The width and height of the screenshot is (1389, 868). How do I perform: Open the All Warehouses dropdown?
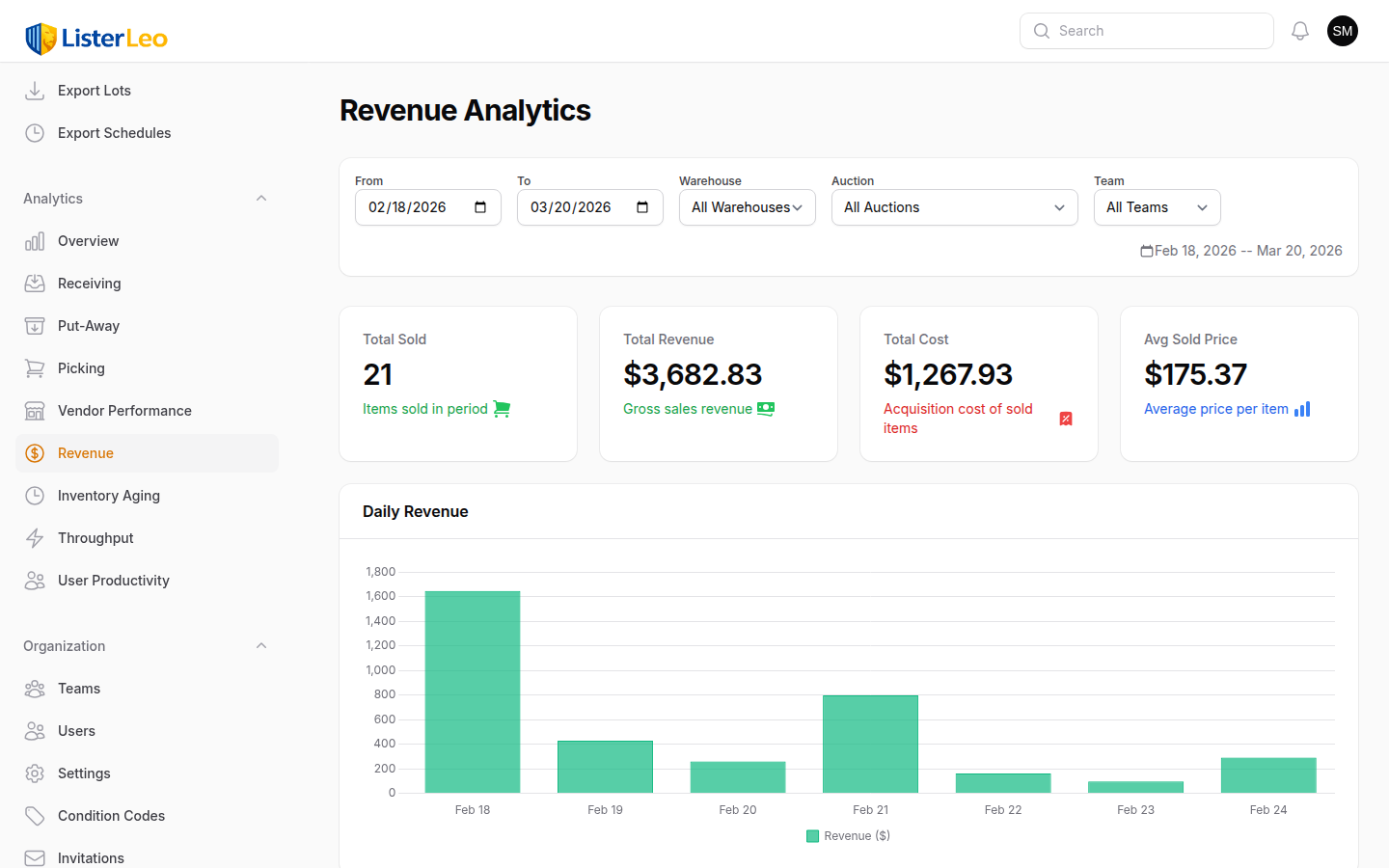pos(747,207)
